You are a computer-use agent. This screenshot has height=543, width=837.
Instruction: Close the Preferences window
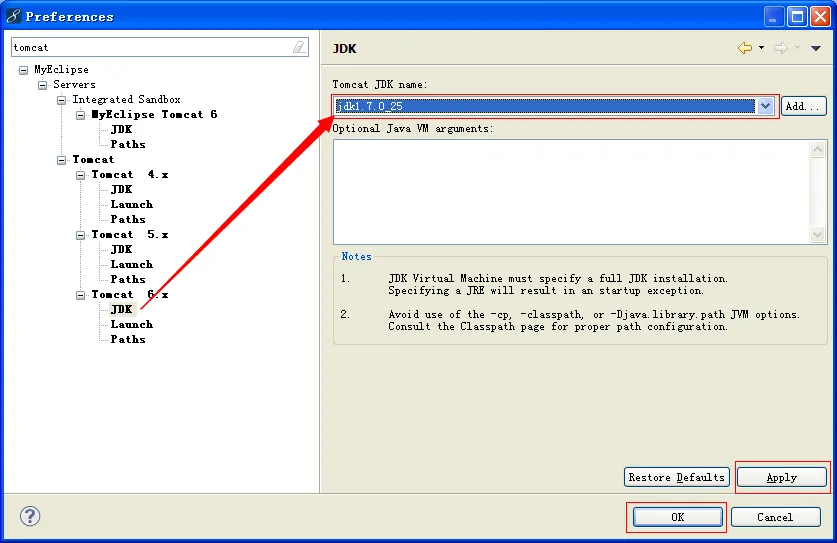click(x=820, y=17)
